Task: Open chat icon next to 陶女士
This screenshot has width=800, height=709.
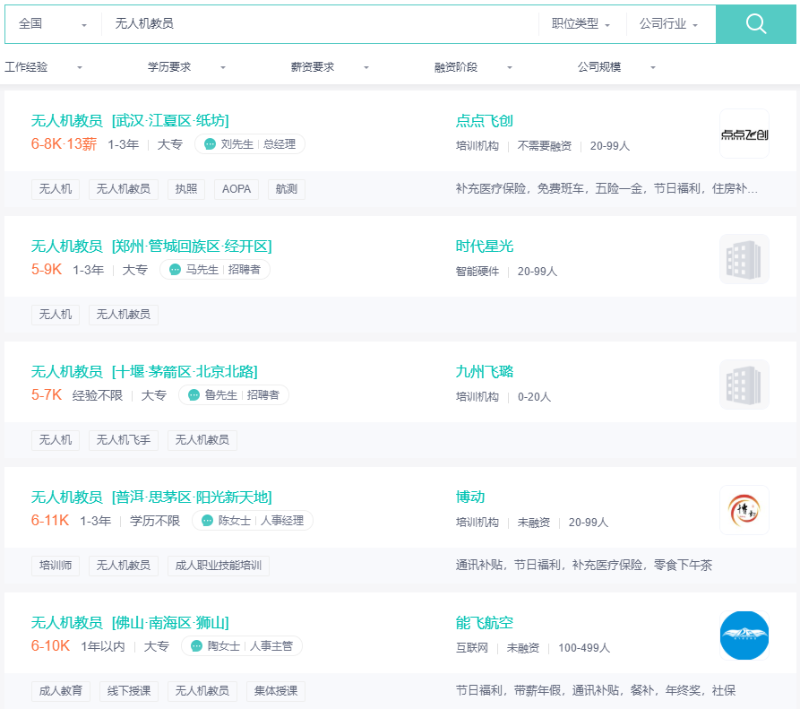Action: pos(196,646)
